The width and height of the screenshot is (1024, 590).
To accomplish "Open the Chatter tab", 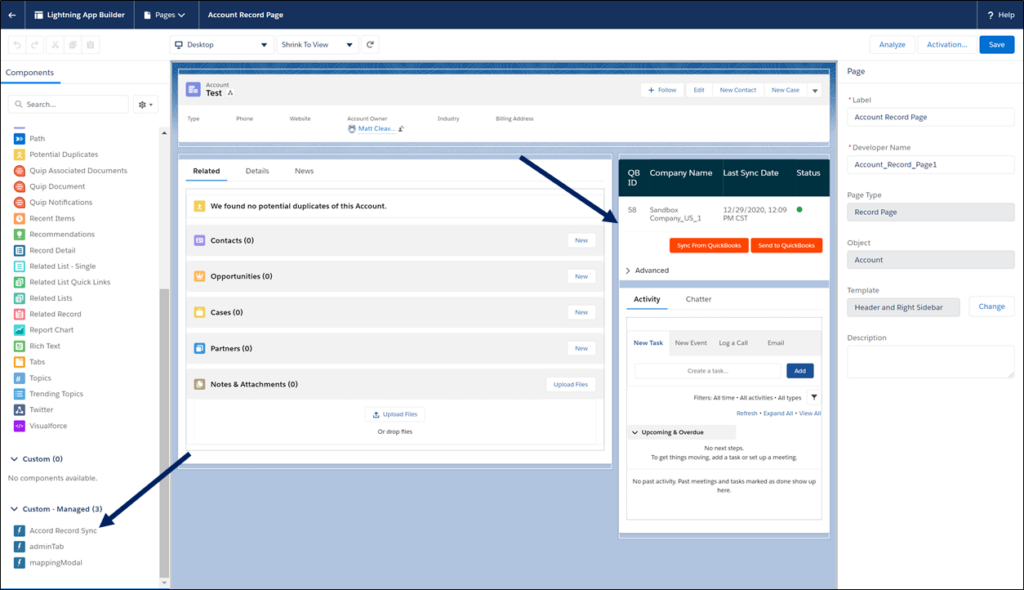I will [698, 299].
